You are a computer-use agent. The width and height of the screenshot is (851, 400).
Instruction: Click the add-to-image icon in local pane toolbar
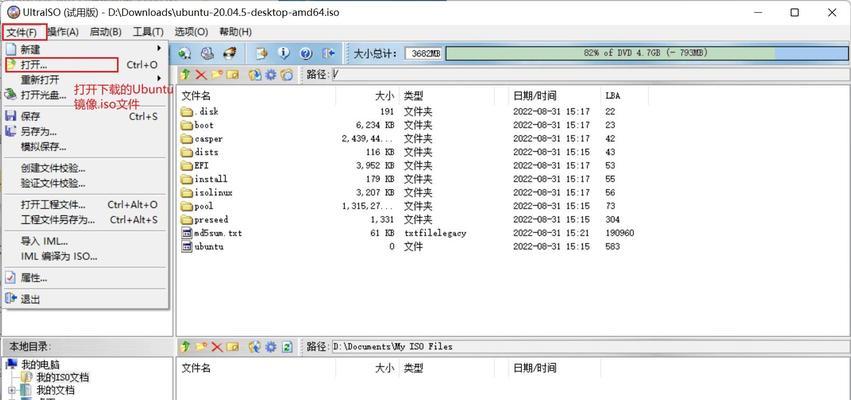coord(255,346)
